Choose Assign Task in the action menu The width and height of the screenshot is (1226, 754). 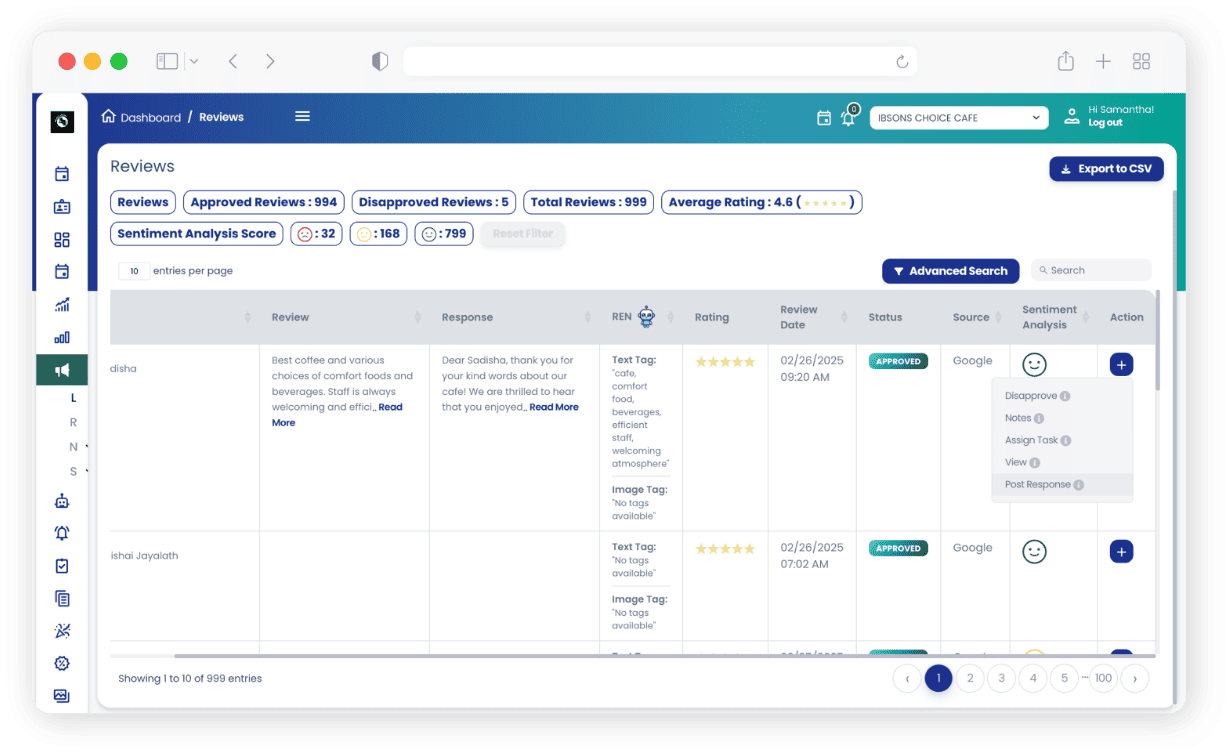pos(1031,440)
